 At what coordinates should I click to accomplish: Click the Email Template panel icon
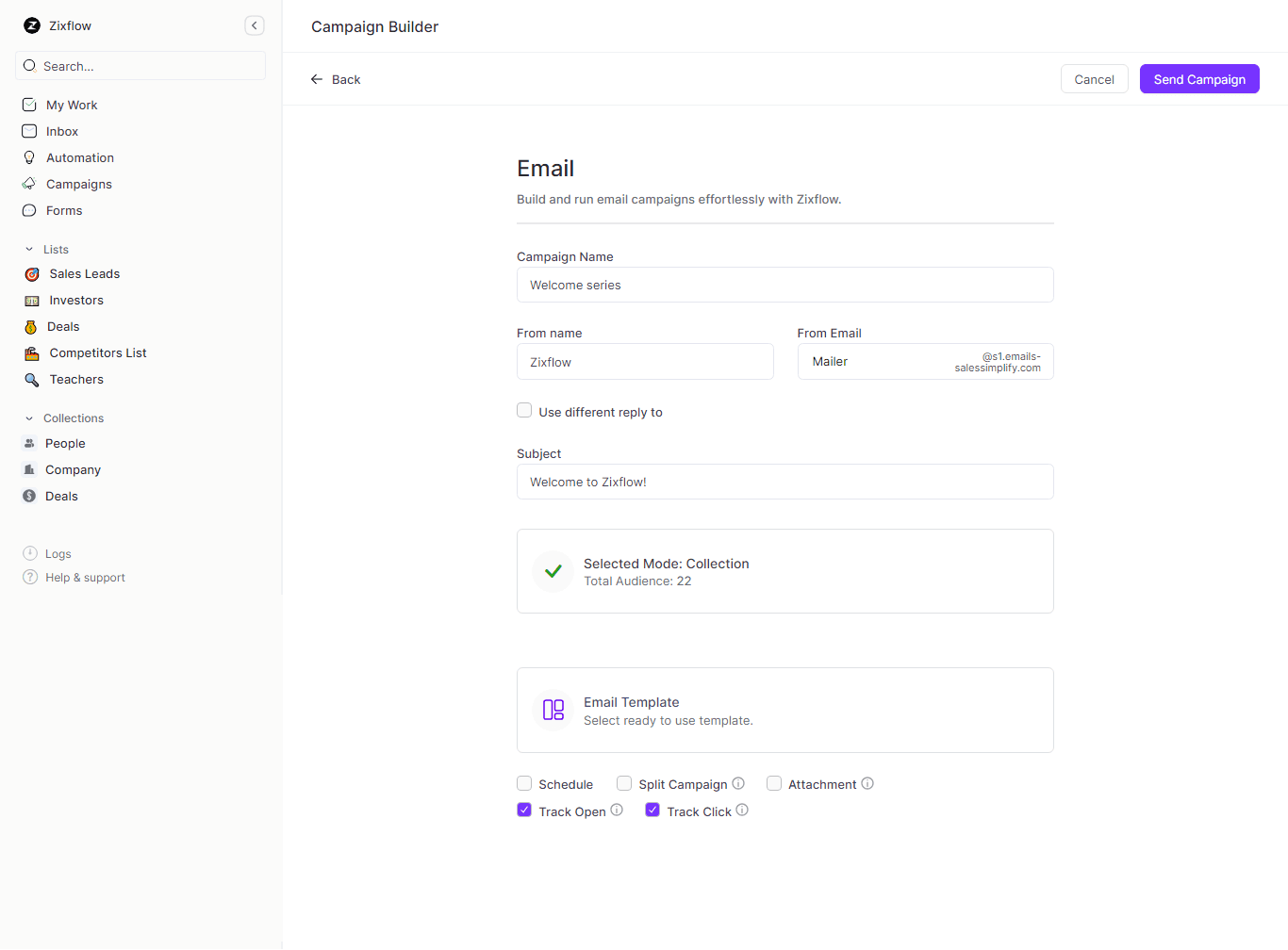553,710
